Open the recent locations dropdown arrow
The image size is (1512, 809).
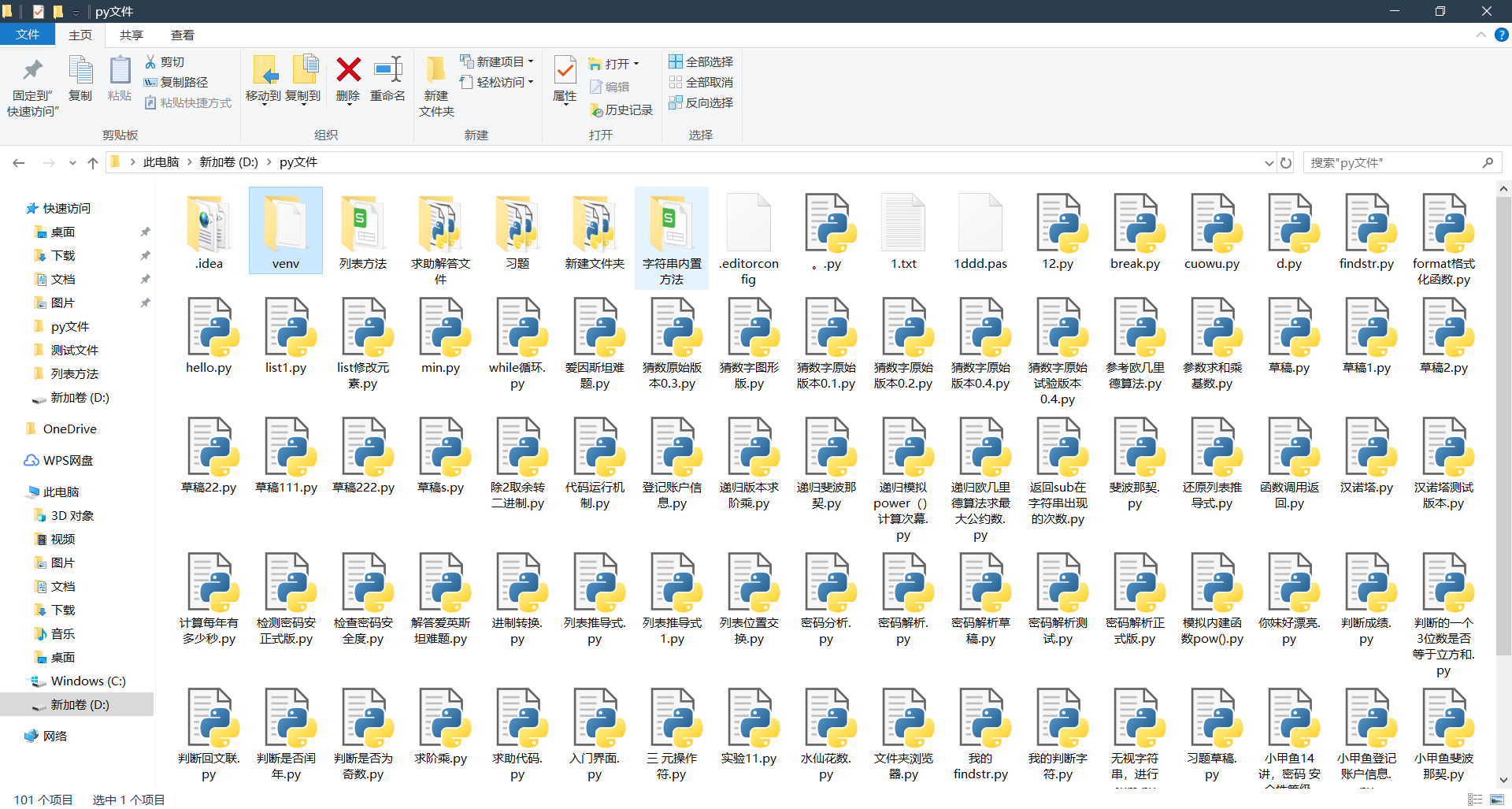[x=72, y=163]
